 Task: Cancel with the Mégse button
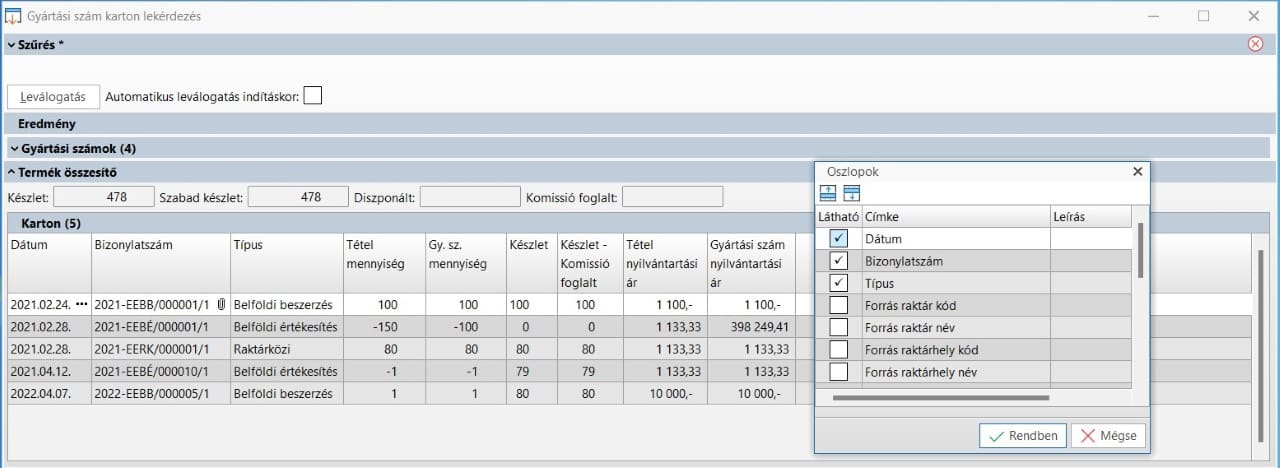click(1108, 436)
